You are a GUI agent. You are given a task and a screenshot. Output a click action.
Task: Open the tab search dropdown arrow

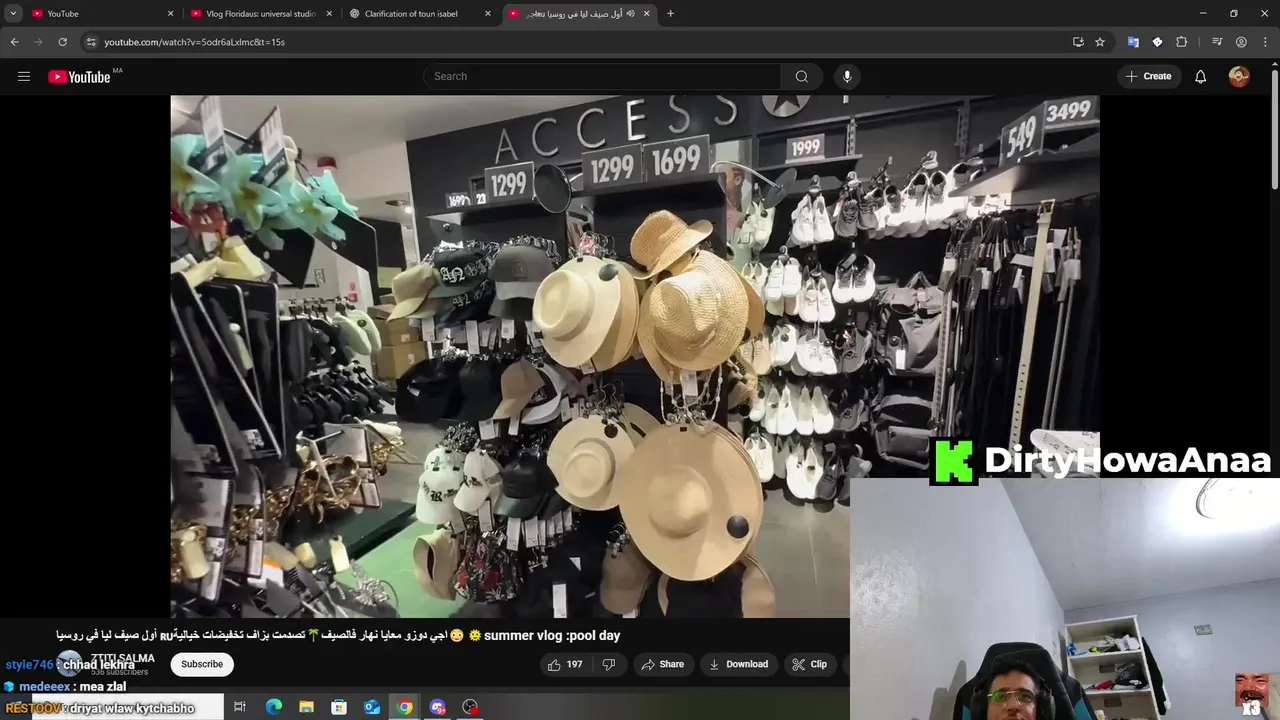click(x=13, y=14)
